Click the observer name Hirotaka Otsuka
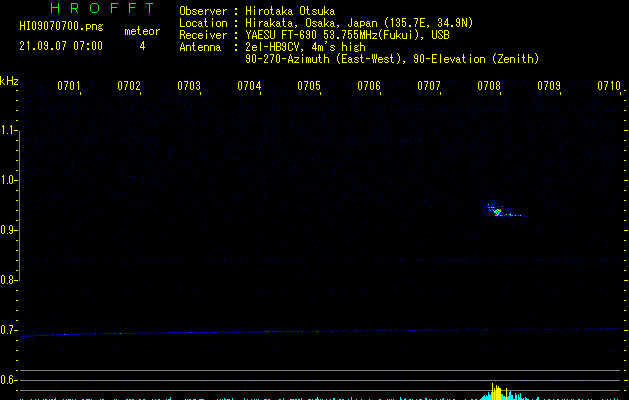The image size is (629, 400). point(290,11)
